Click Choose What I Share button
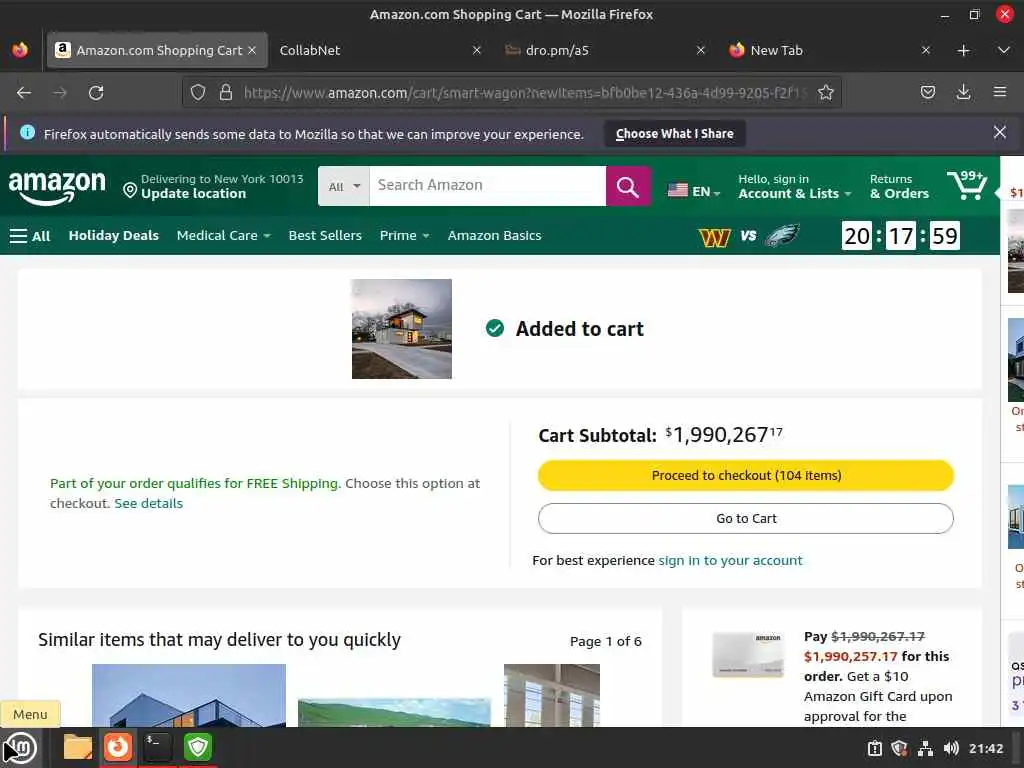Viewport: 1024px width, 768px height. [675, 133]
